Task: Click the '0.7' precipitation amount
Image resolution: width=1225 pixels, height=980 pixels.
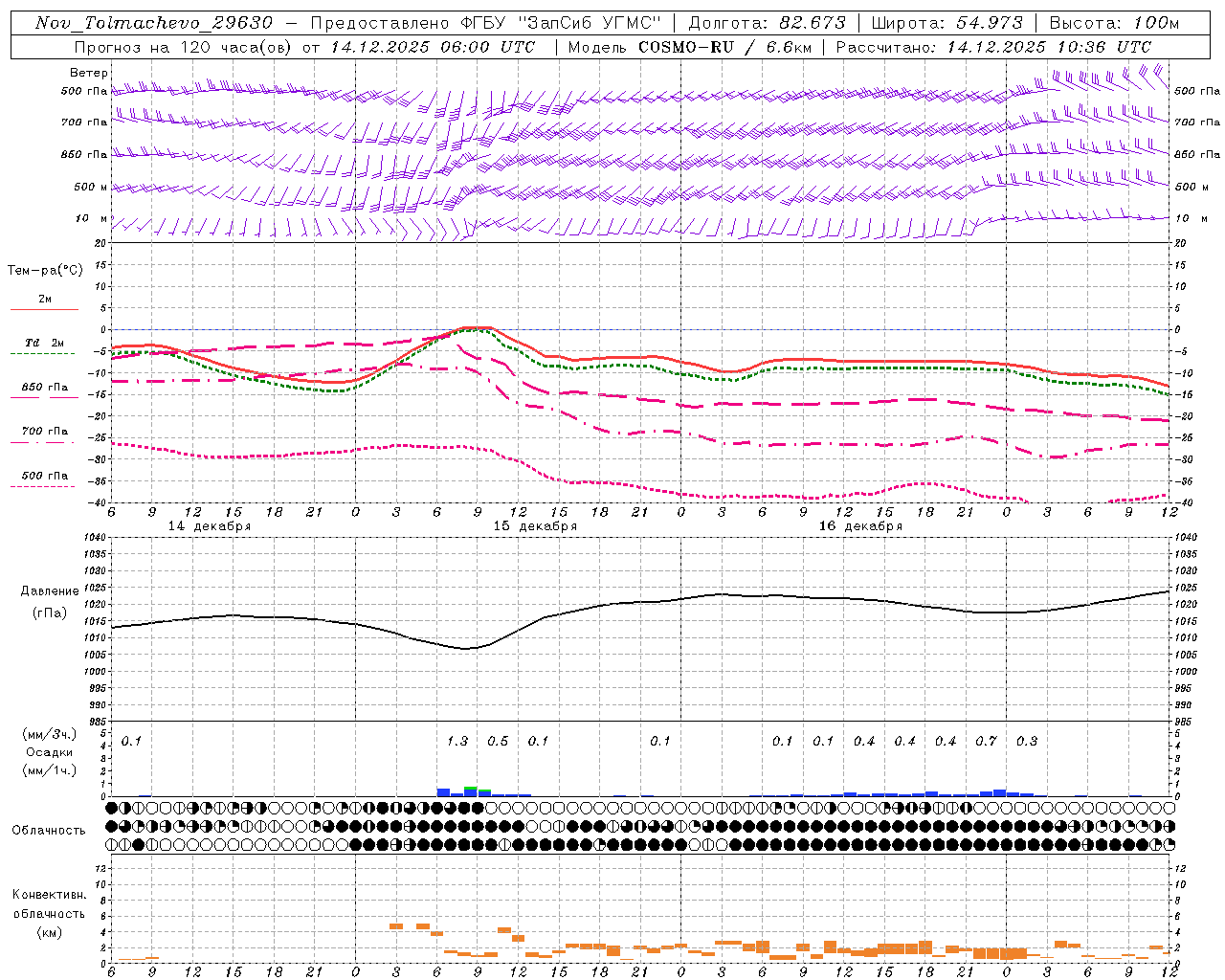Action: (x=986, y=741)
